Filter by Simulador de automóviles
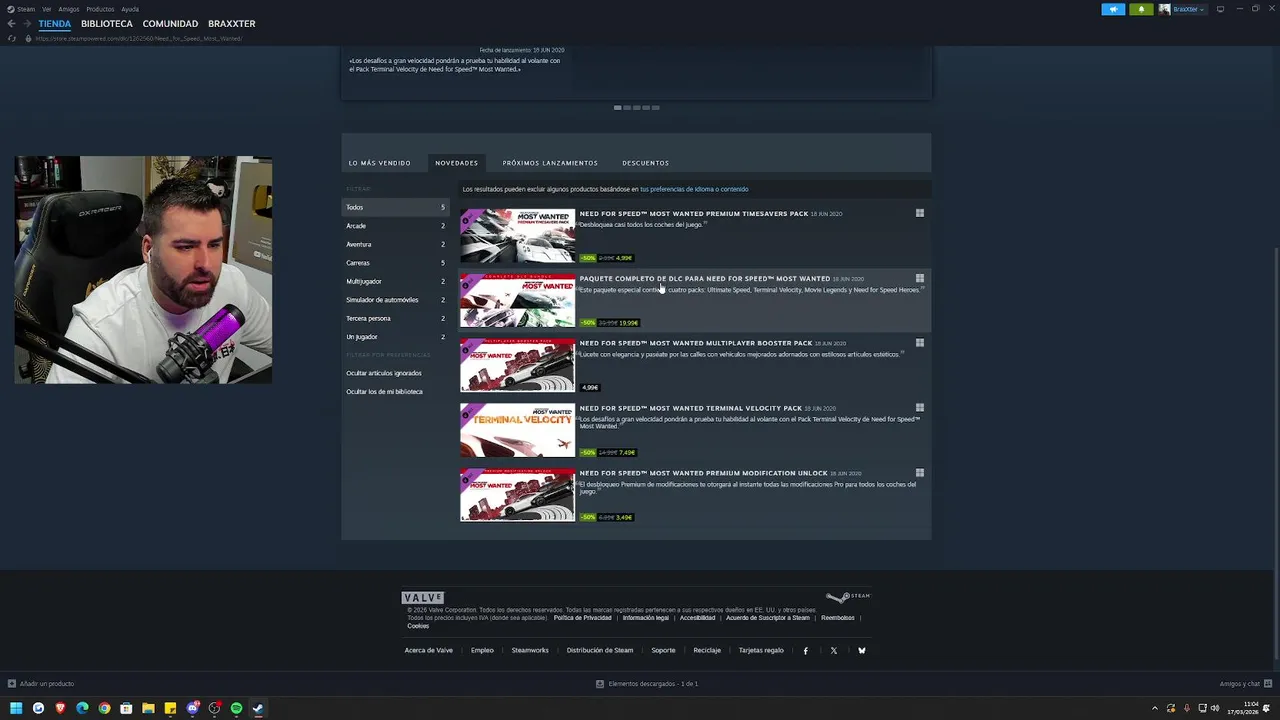The width and height of the screenshot is (1280, 720). click(x=396, y=300)
